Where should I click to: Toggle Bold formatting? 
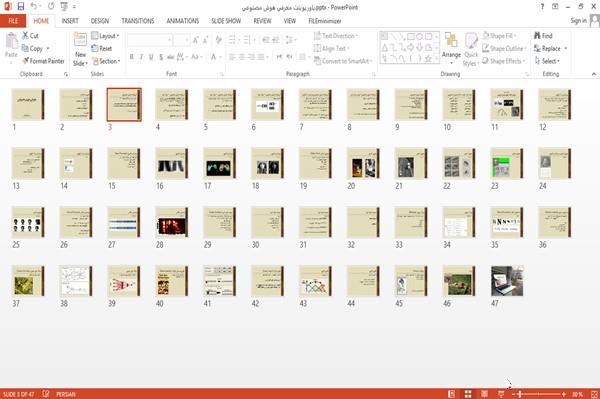[131, 57]
